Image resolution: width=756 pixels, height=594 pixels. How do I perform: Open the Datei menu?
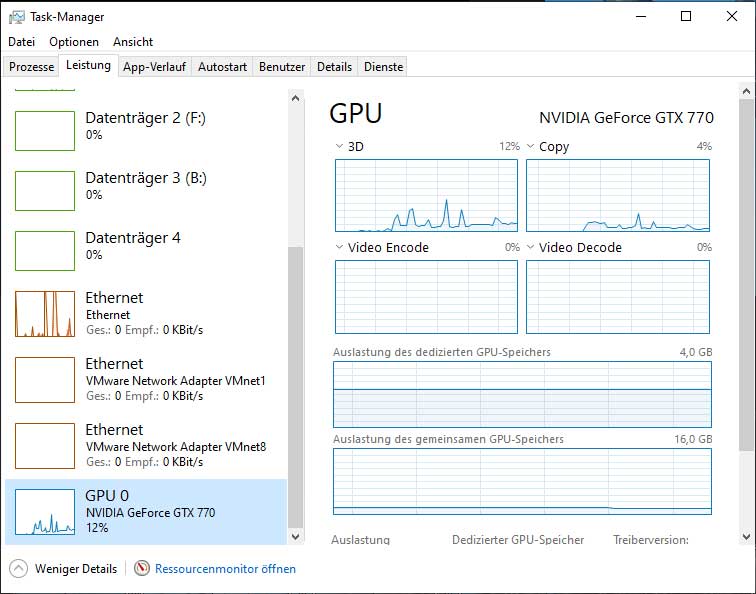pyautogui.click(x=22, y=42)
